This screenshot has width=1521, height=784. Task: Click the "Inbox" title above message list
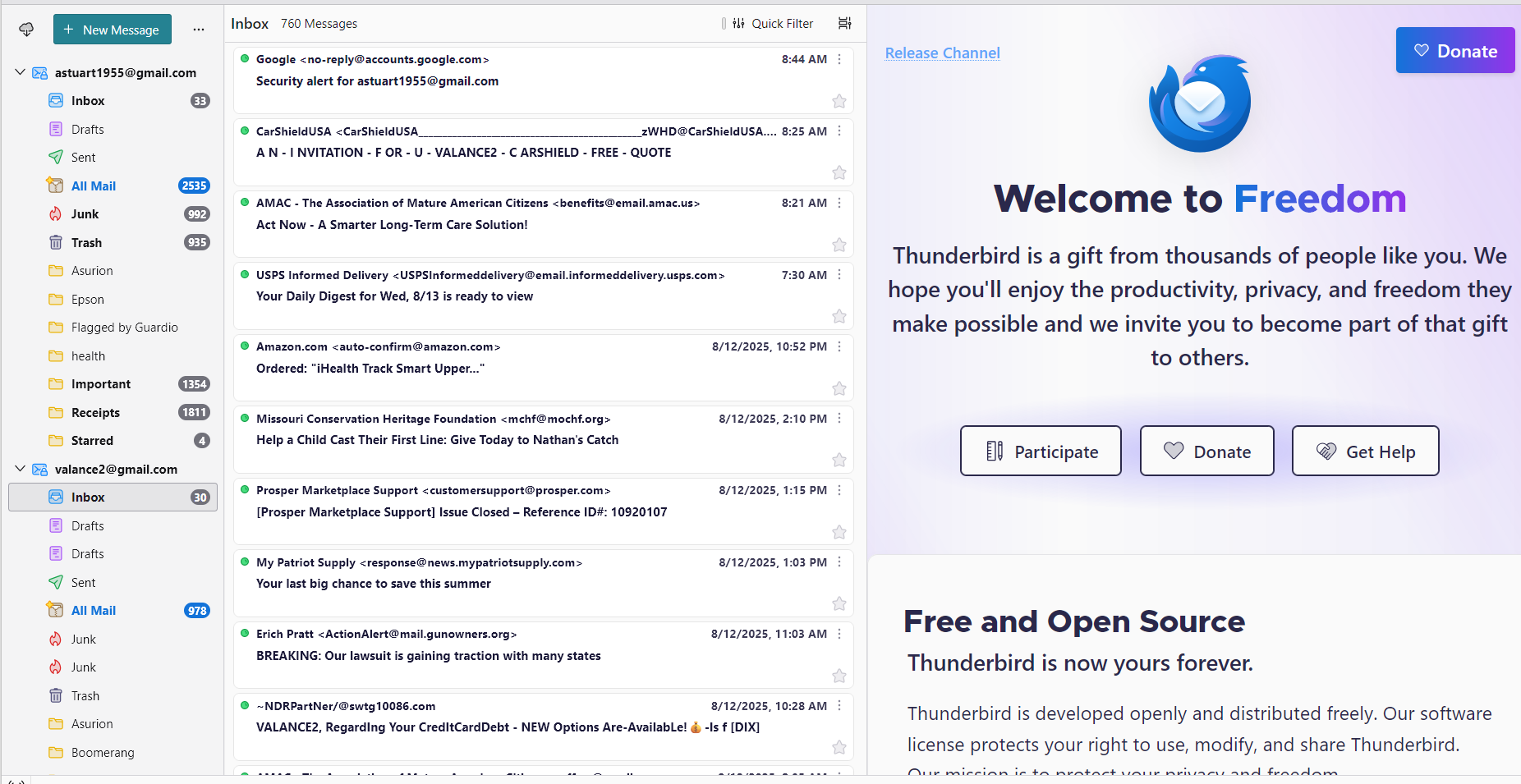(x=250, y=24)
